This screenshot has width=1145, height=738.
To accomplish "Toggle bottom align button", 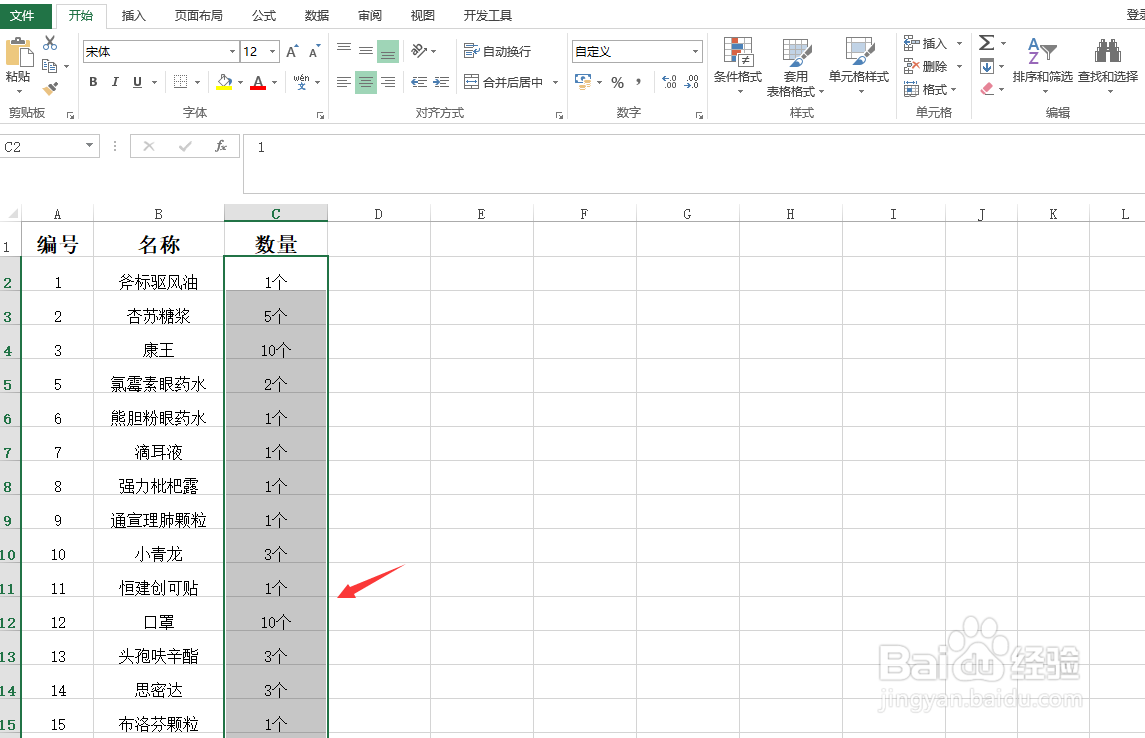I will point(388,51).
